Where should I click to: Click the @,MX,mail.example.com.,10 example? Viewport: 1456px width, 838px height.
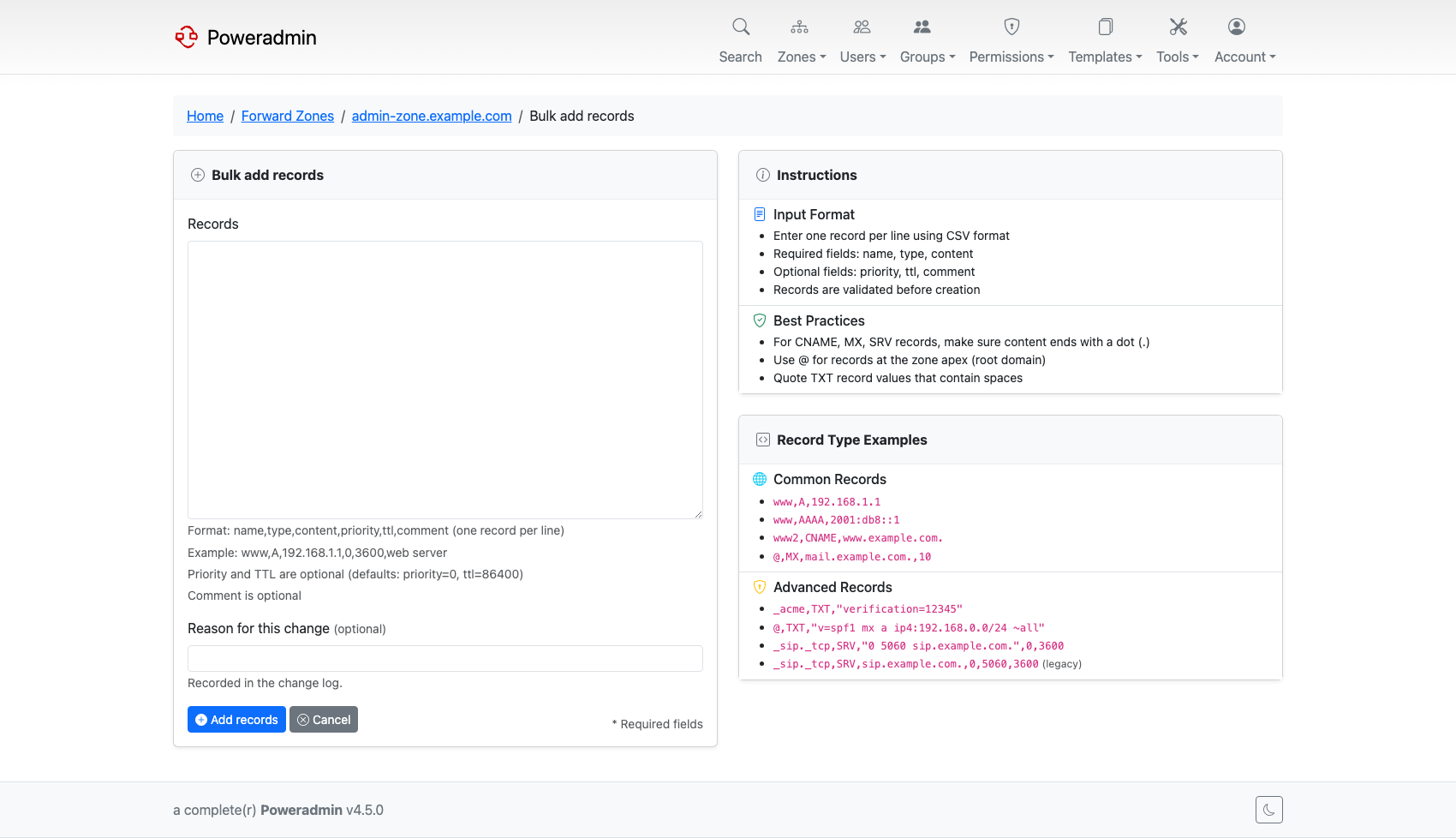click(852, 557)
